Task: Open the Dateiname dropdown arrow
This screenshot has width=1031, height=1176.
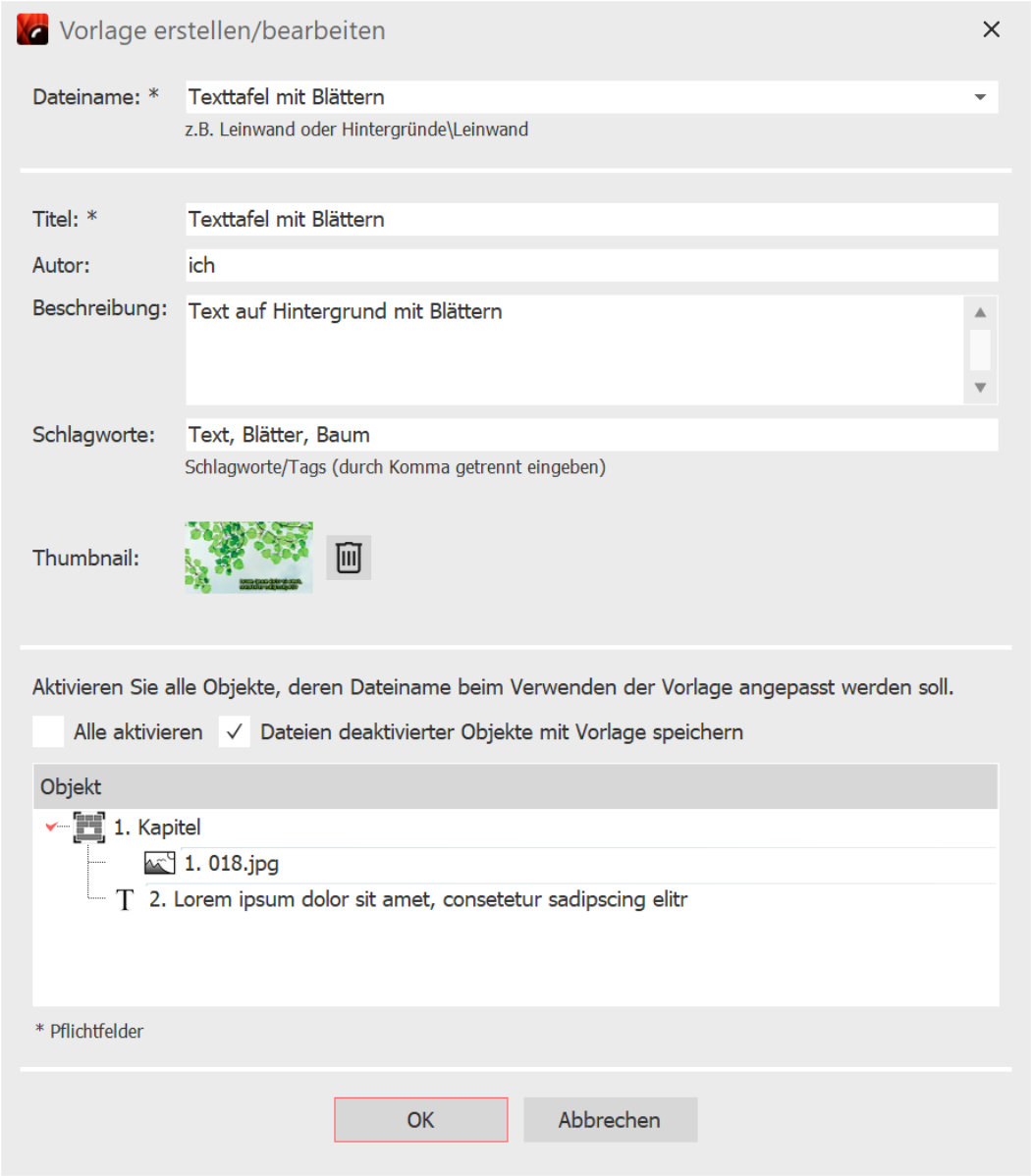Action: (980, 97)
